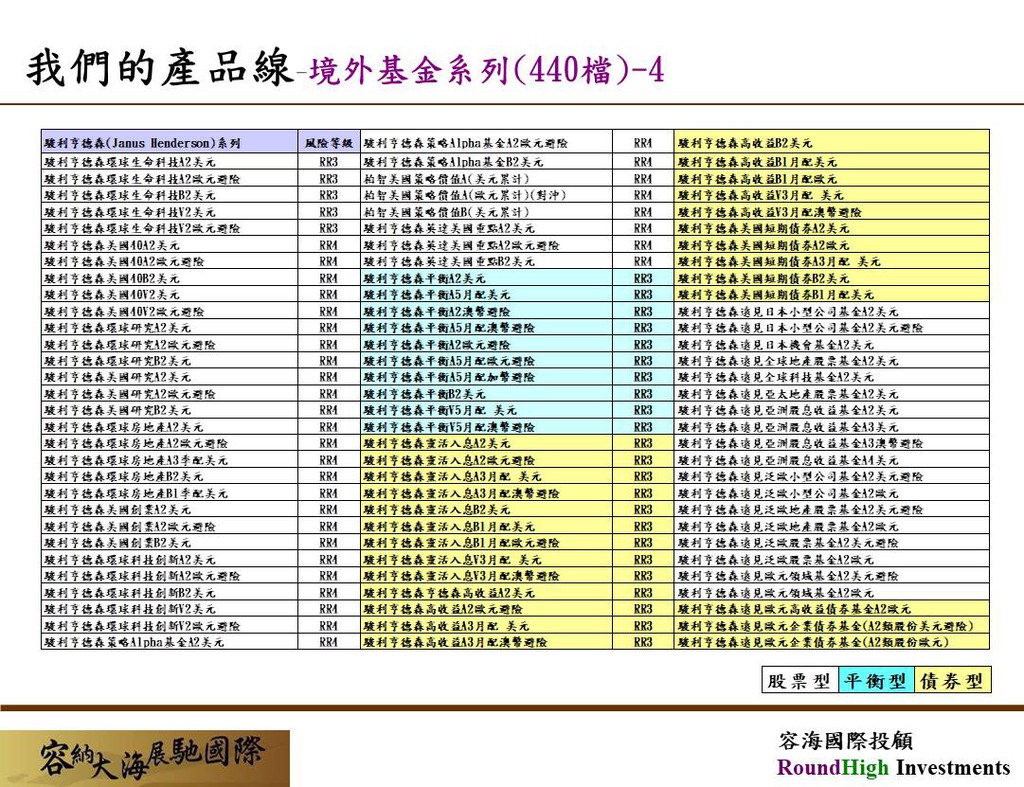The image size is (1024, 787).
Task: Click the 容海國際投顧 company text
Action: [x=845, y=741]
